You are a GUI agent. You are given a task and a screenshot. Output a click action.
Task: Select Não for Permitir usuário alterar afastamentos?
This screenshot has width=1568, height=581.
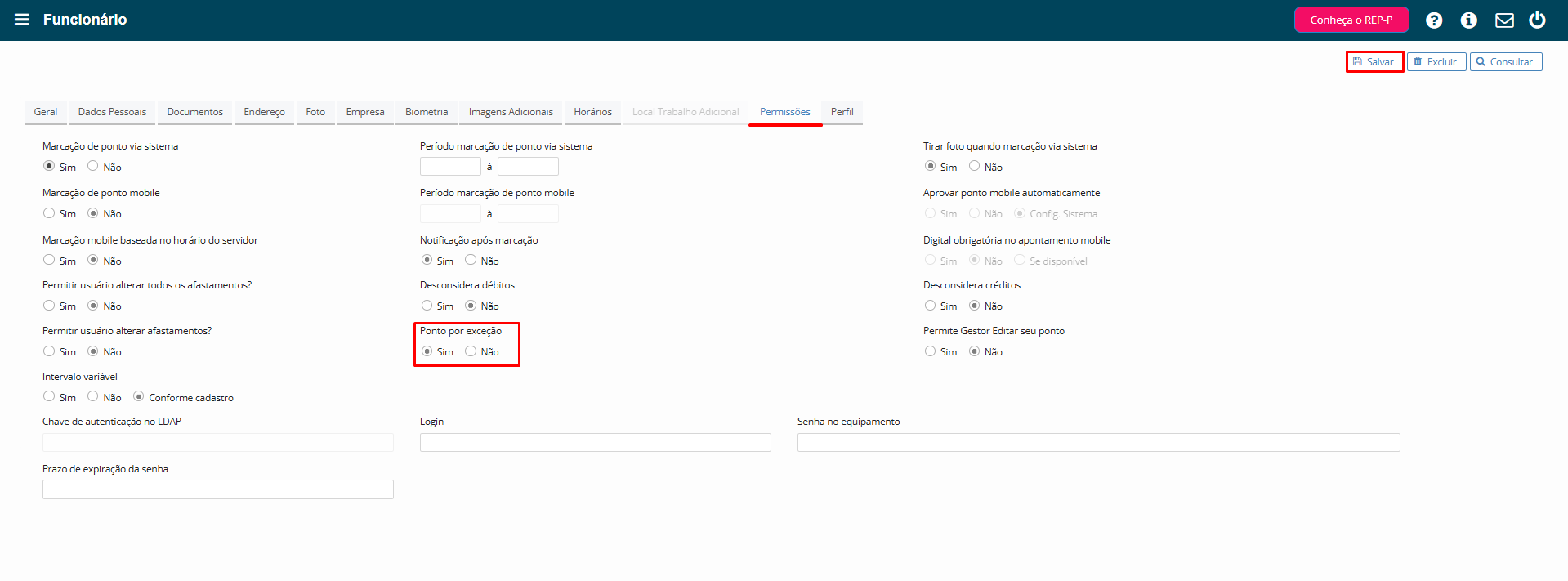(x=93, y=351)
